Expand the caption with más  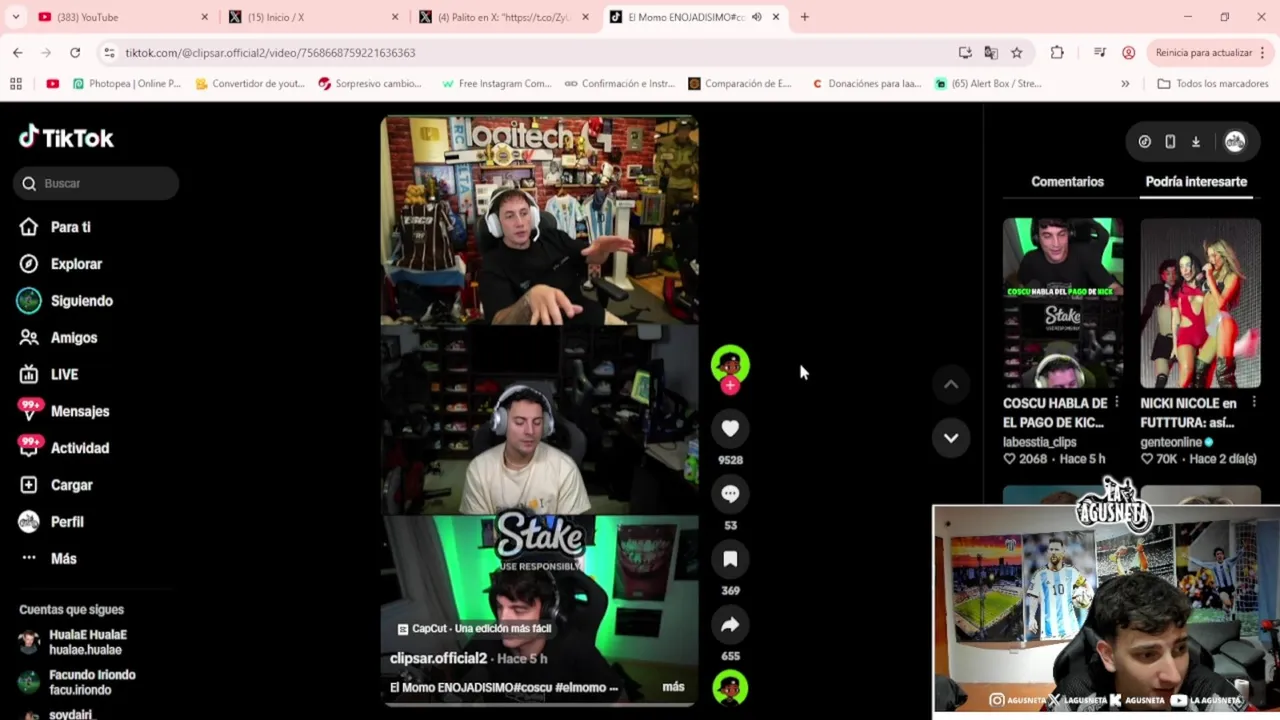pyautogui.click(x=673, y=687)
